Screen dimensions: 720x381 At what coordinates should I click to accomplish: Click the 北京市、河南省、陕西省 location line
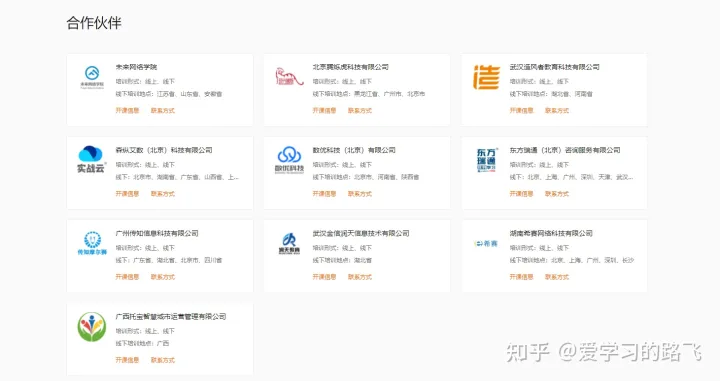pyautogui.click(x=366, y=177)
